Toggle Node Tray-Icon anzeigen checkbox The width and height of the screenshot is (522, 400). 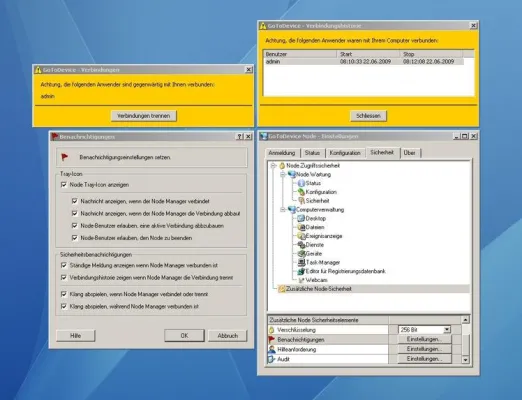64,185
